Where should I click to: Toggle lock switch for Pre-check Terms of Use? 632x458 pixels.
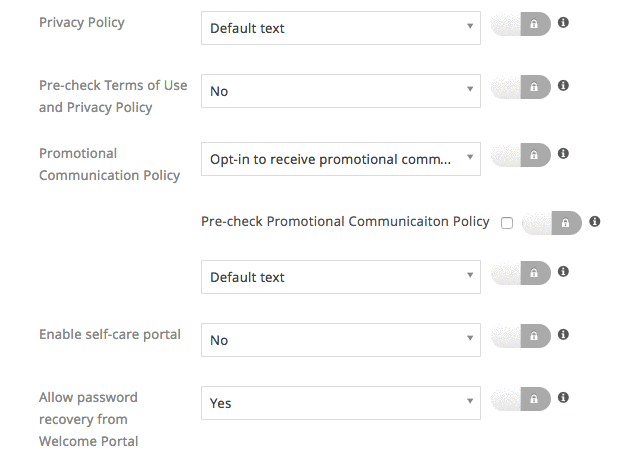(x=521, y=87)
